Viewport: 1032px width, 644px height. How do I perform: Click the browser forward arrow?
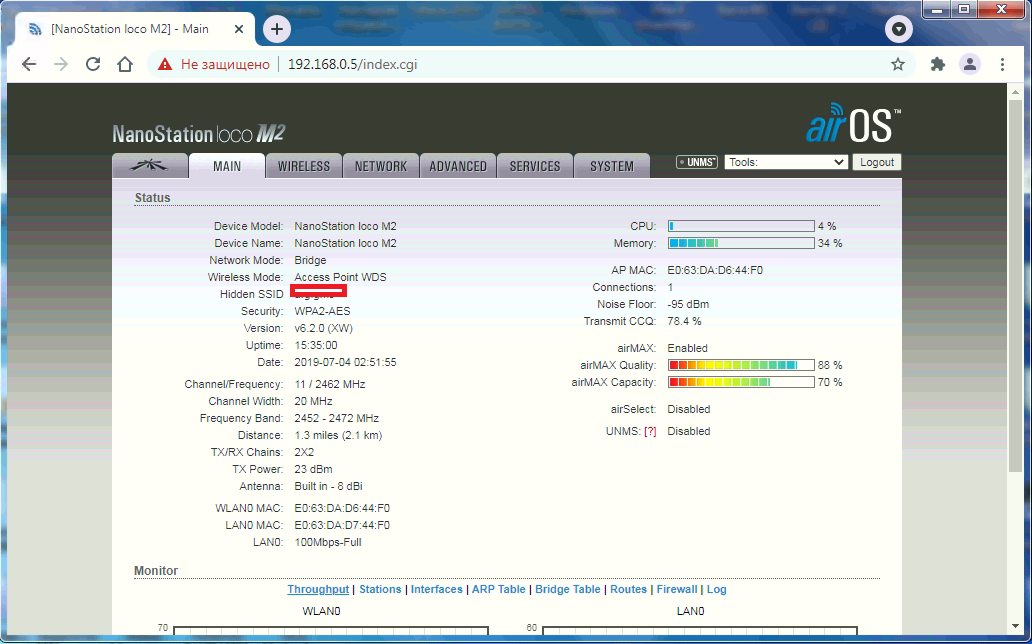tap(61, 64)
